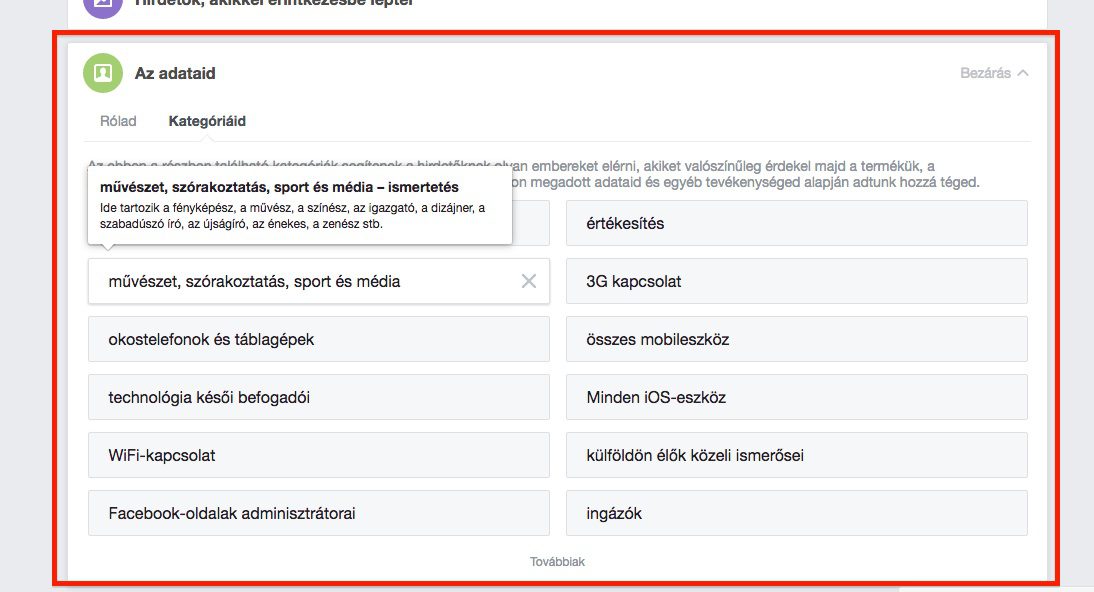Click the green "Az adataid" card icon

pos(102,72)
